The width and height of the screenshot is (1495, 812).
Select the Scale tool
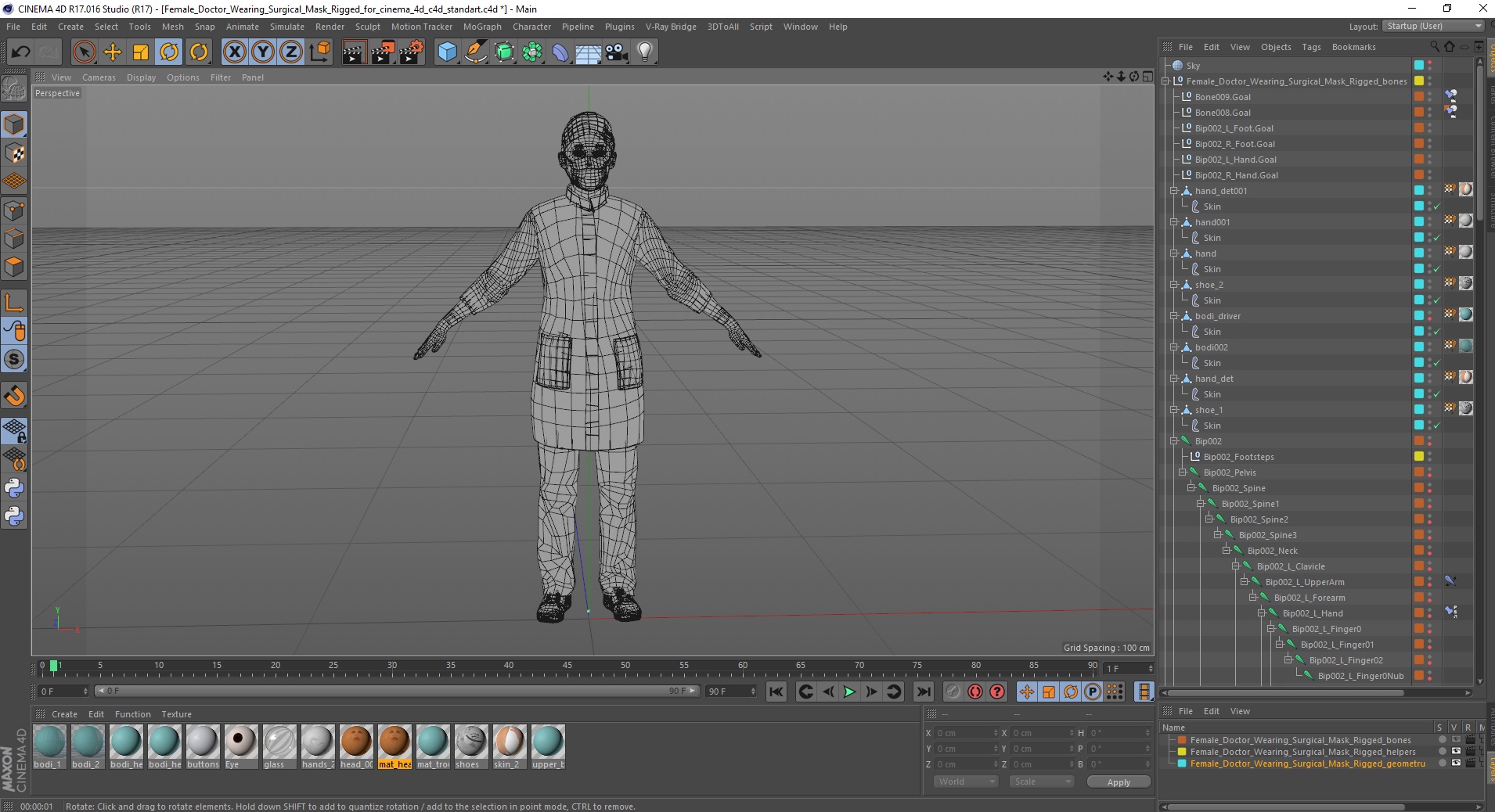141,52
